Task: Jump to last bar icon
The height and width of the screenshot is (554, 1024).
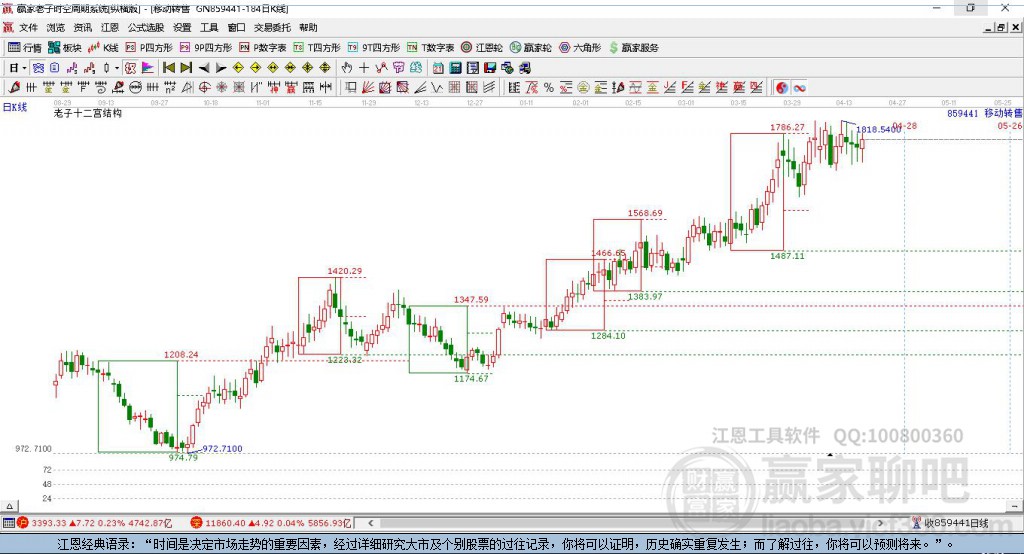Action: [186, 68]
